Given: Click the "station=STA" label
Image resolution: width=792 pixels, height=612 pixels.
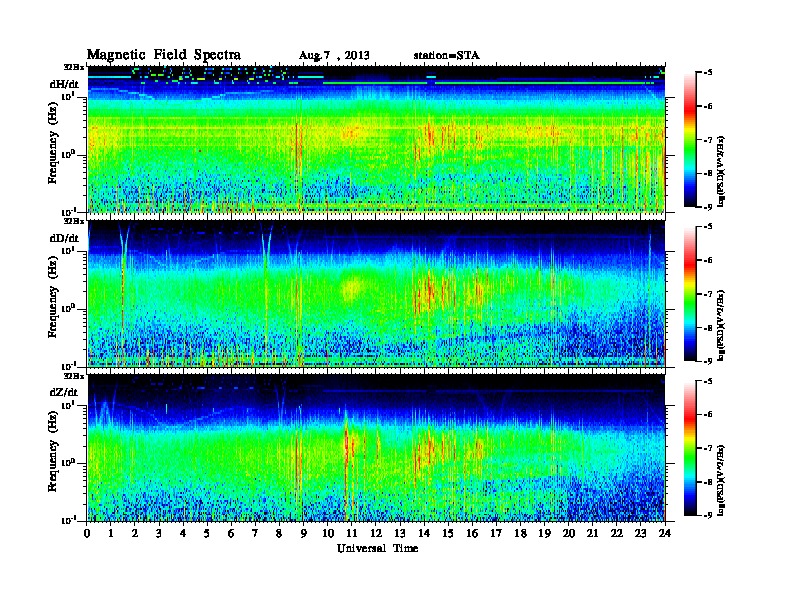Looking at the screenshot, I should pos(446,56).
